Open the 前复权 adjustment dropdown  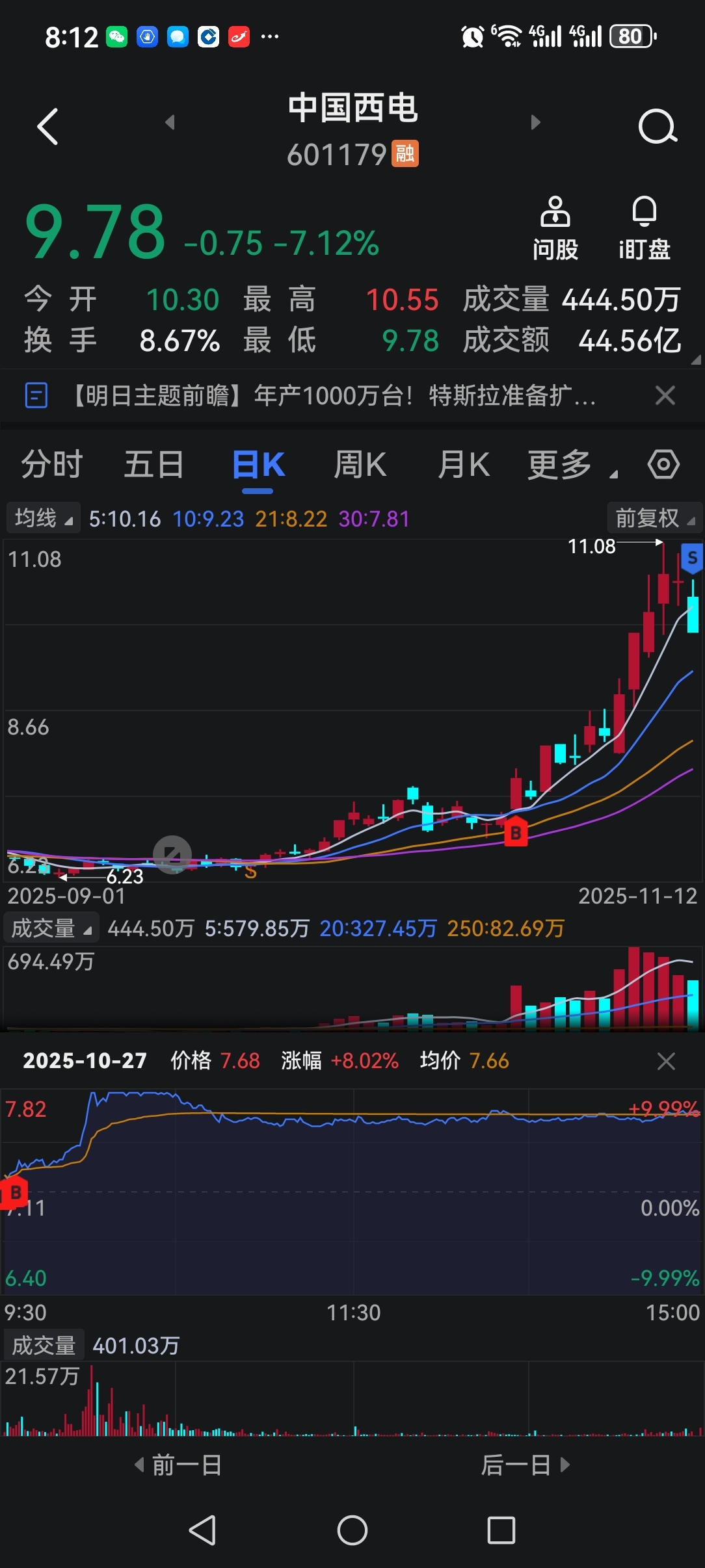pos(654,518)
